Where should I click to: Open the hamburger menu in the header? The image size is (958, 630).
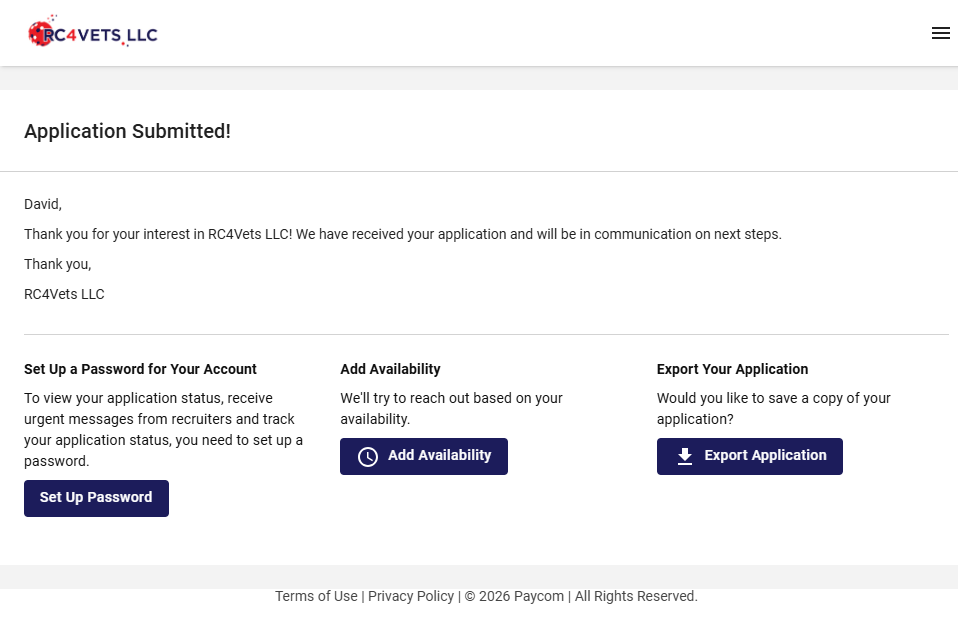pyautogui.click(x=940, y=33)
